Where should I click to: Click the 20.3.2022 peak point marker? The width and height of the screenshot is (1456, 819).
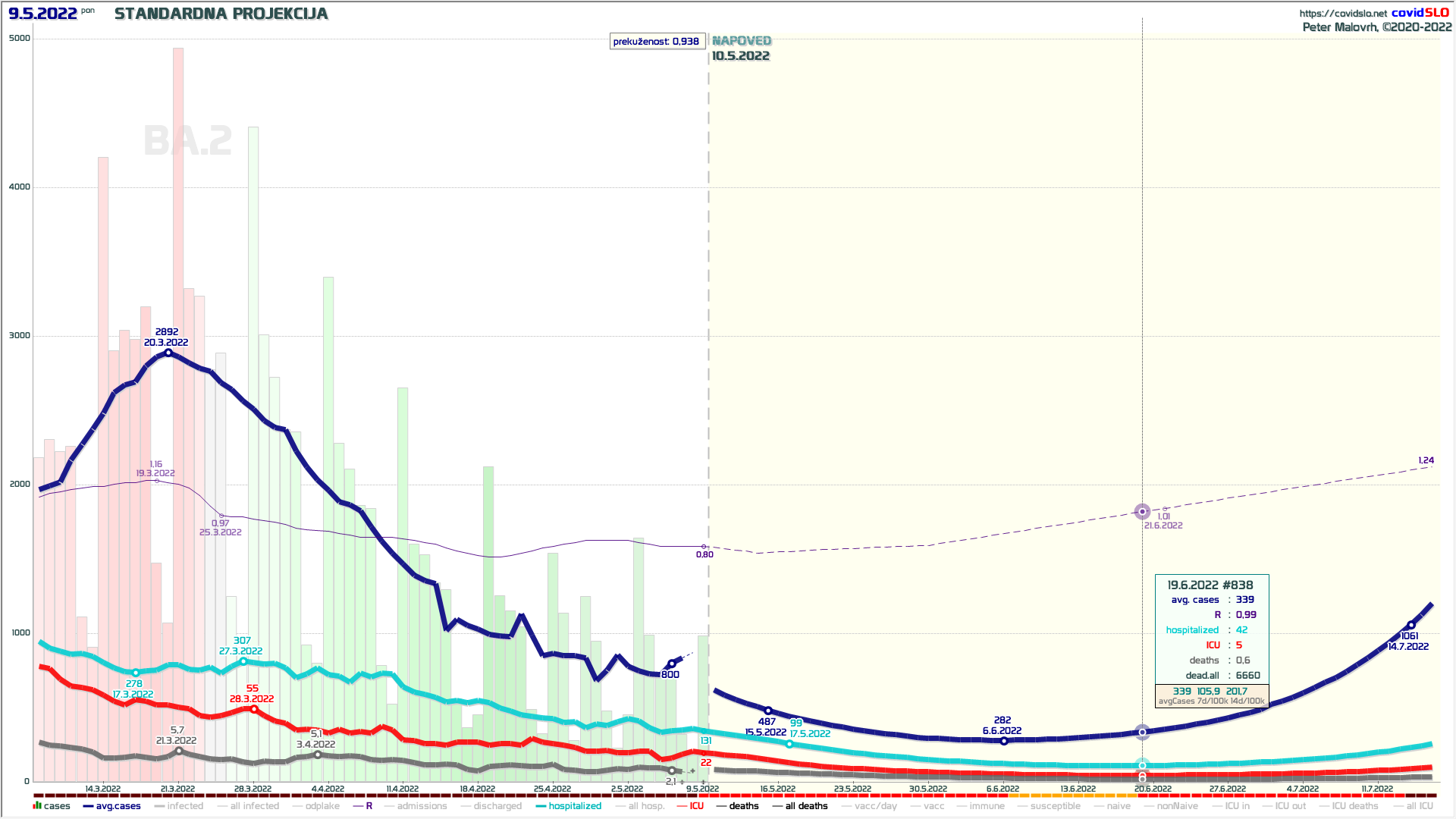pos(168,353)
